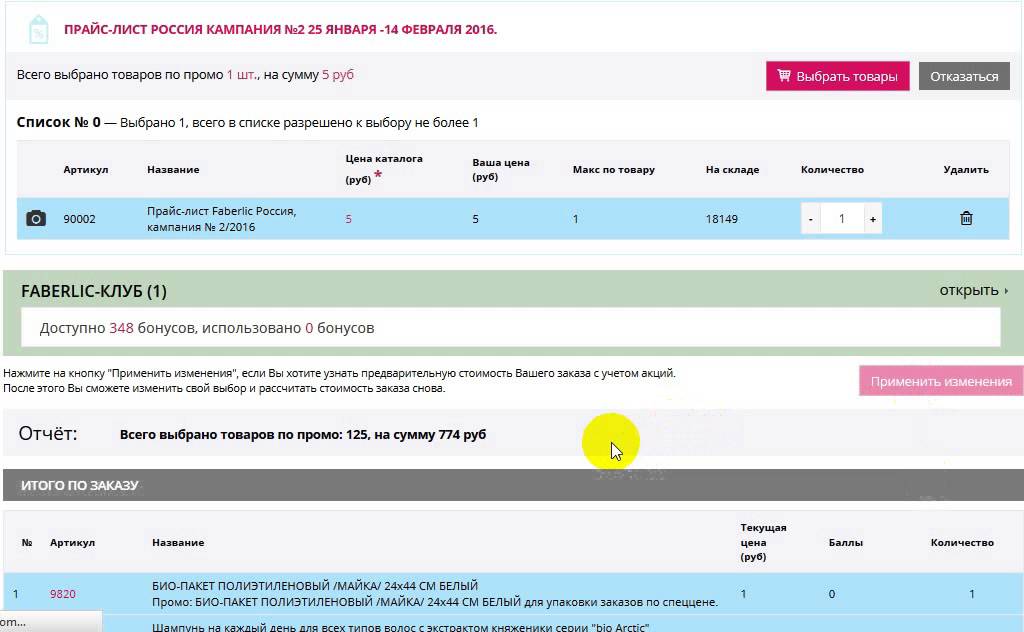Click the Артикул column header in Список № 0
The width and height of the screenshot is (1024, 632).
[86, 169]
